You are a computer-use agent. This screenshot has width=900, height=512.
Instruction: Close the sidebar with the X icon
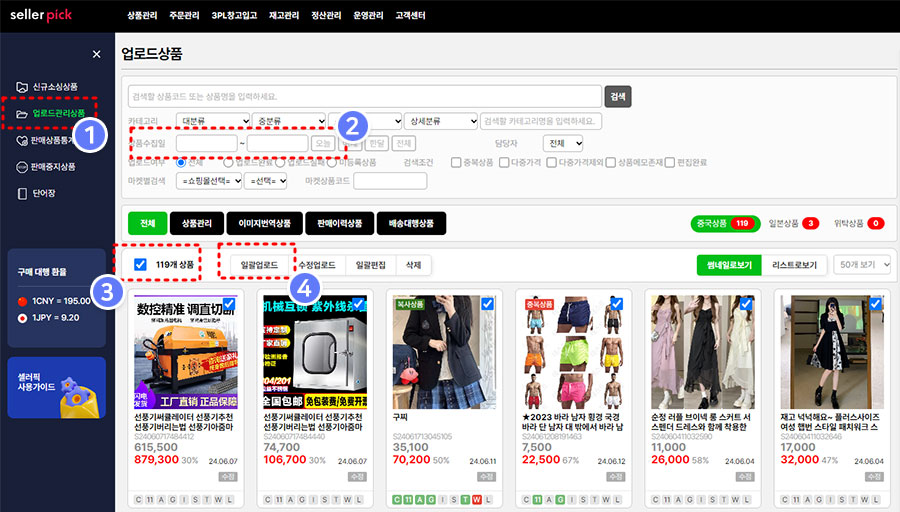(96, 54)
